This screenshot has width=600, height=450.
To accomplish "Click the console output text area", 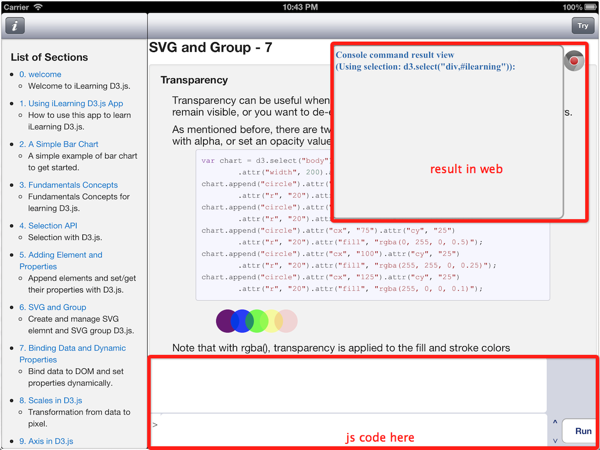I will pos(349,386).
